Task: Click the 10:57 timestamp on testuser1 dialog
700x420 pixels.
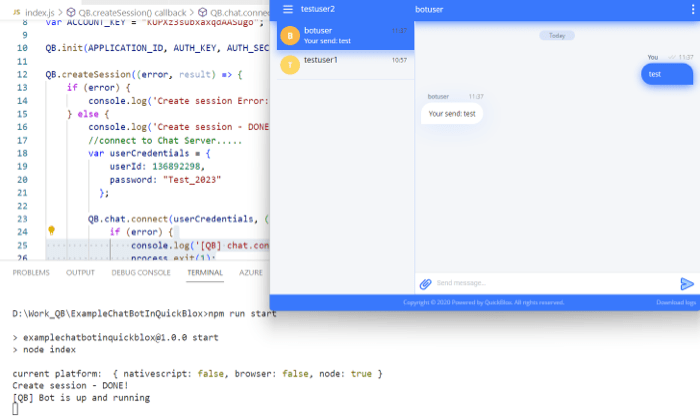Action: pos(400,60)
